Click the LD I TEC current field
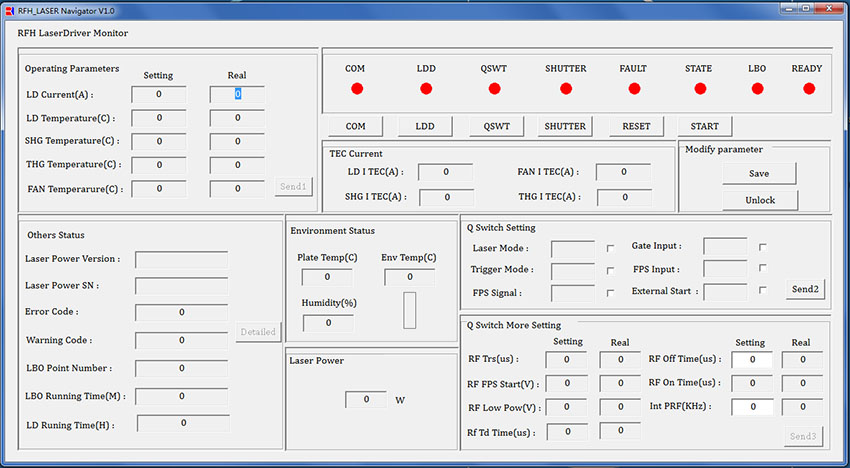This screenshot has width=850, height=468. point(446,172)
